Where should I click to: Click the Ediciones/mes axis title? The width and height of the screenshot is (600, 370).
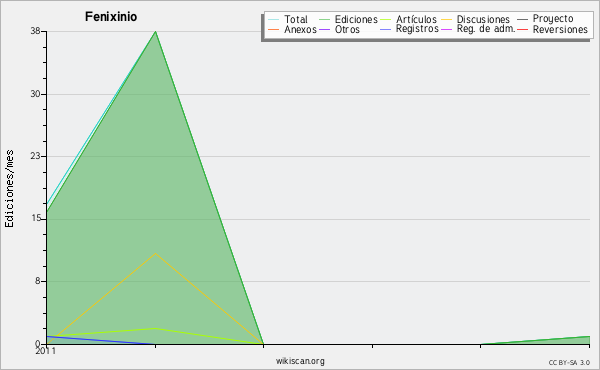9,189
